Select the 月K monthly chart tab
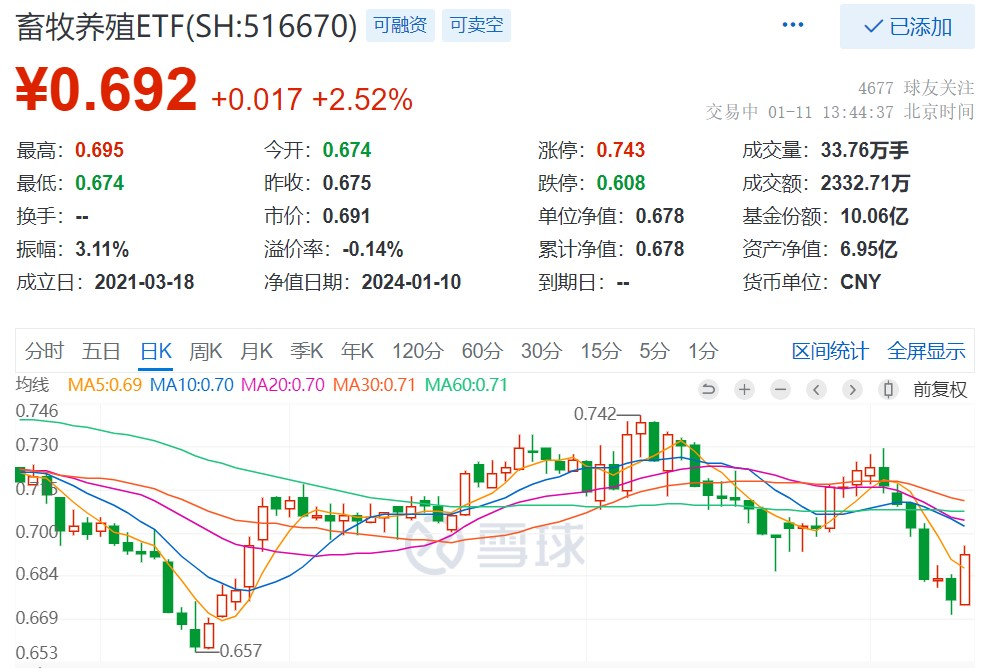Viewport: 1000px width, 668px height. pos(256,351)
